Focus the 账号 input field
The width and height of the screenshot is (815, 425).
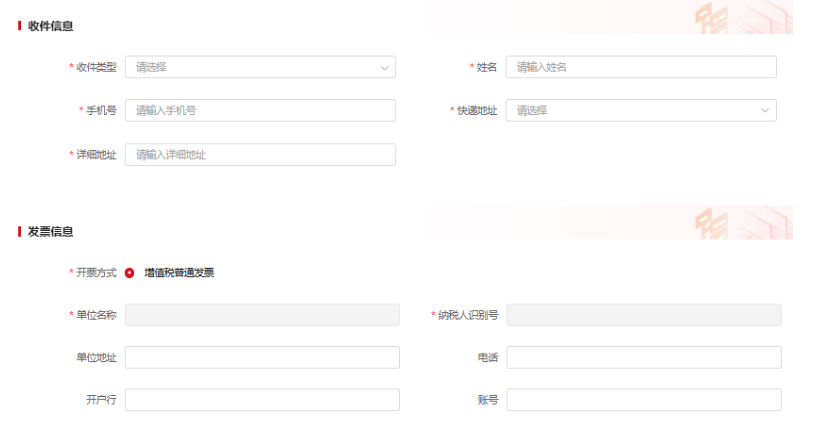pyautogui.click(x=644, y=400)
